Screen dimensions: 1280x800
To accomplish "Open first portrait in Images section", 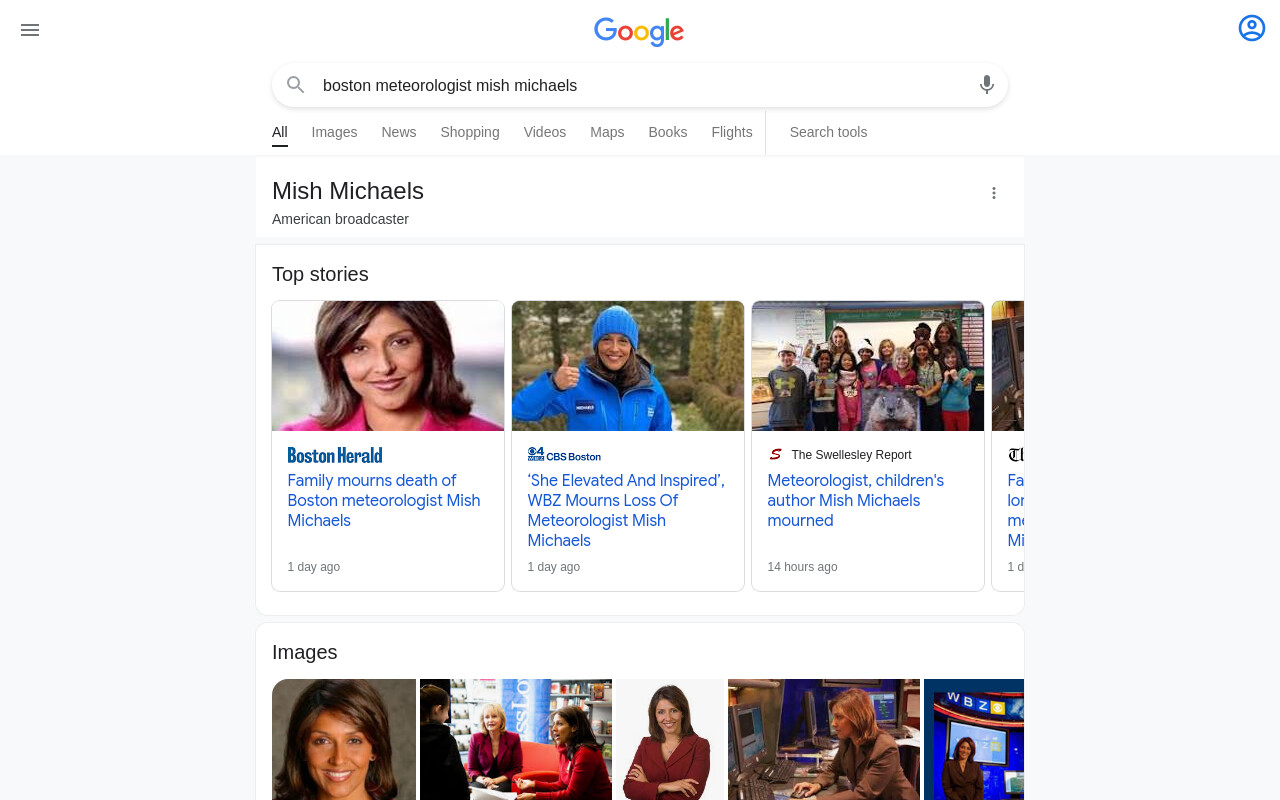I will pos(344,739).
